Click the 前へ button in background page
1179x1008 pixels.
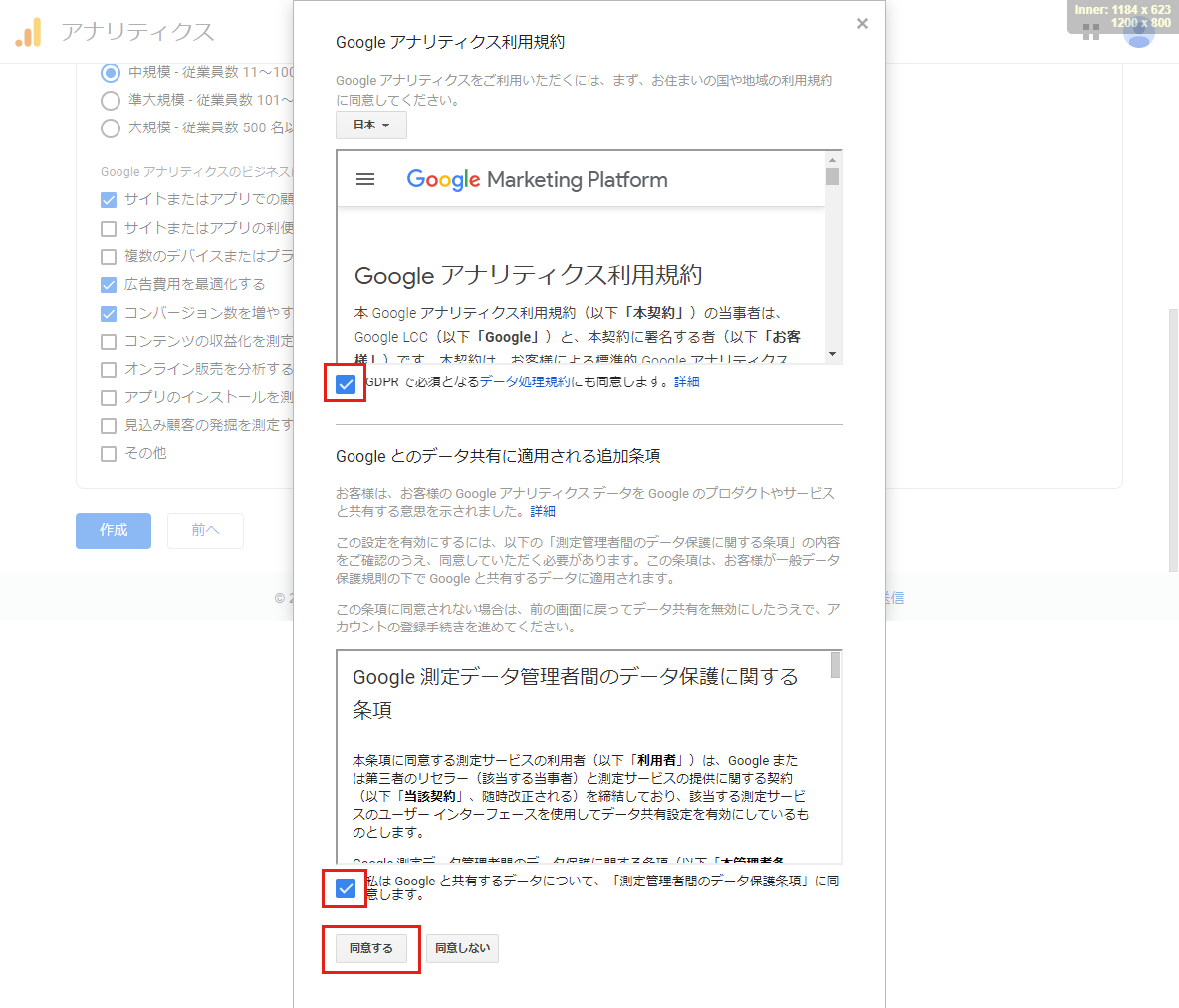[205, 530]
